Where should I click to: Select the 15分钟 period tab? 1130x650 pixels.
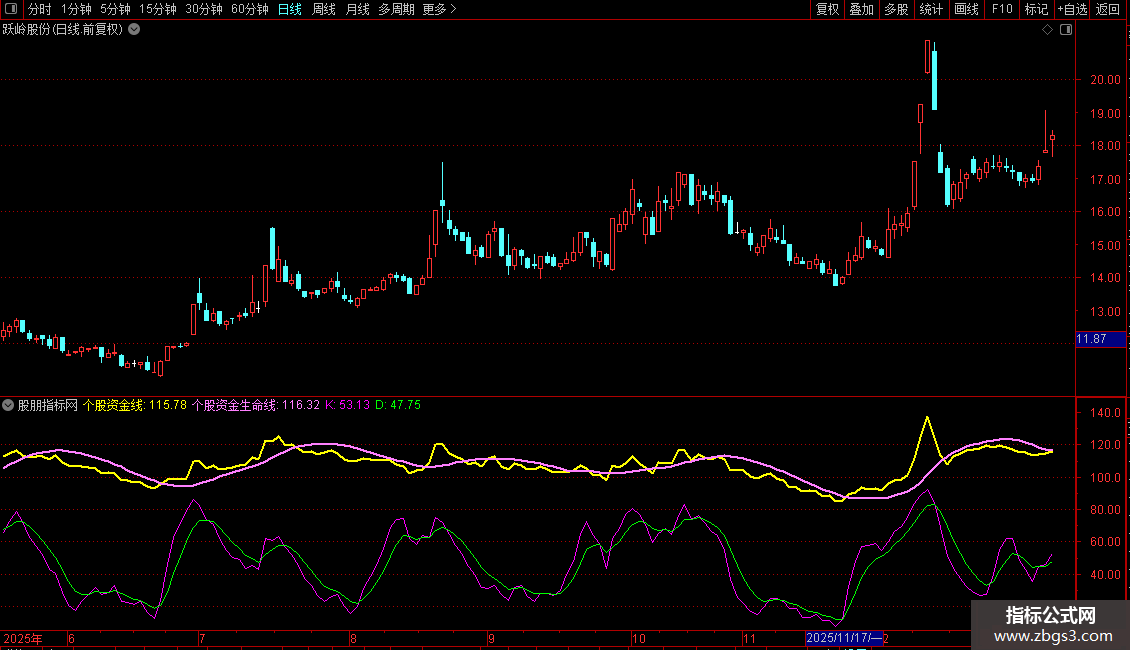click(158, 9)
